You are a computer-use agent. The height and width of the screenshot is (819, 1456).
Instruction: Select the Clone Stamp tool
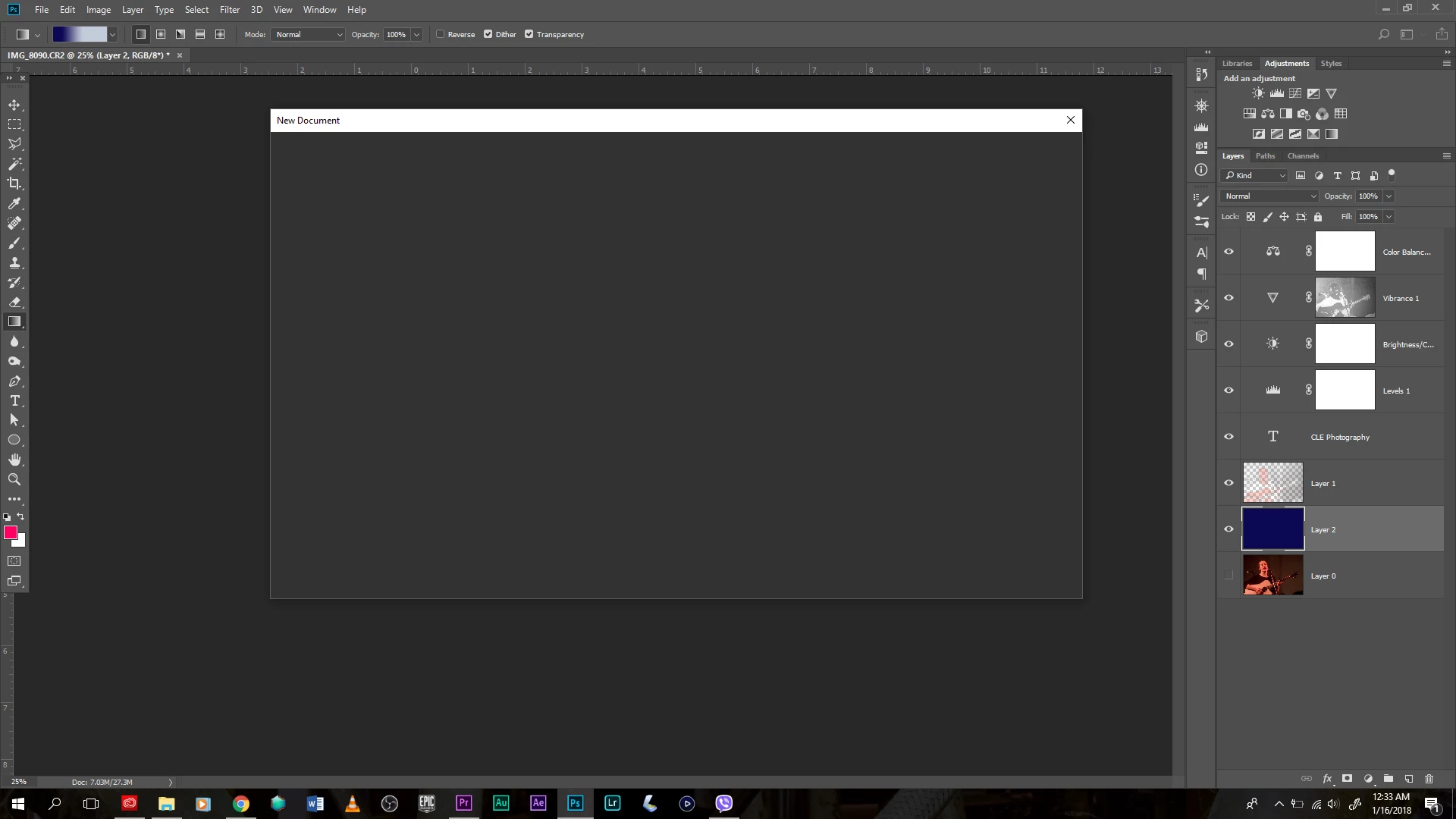point(14,263)
